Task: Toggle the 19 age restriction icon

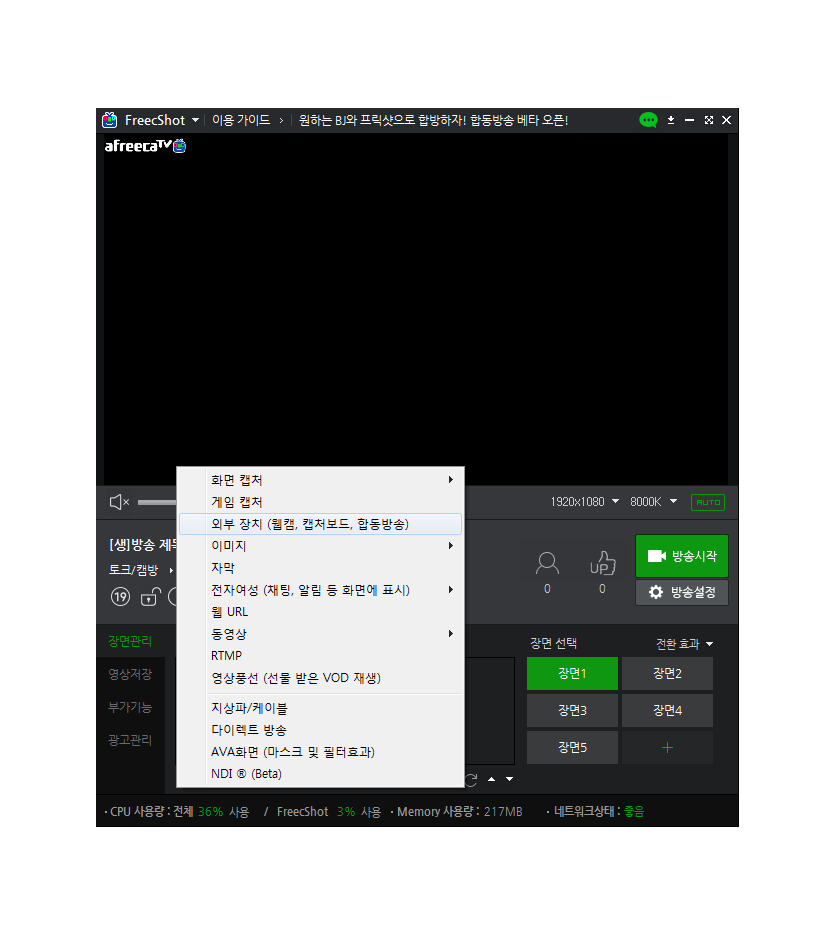Action: [120, 597]
